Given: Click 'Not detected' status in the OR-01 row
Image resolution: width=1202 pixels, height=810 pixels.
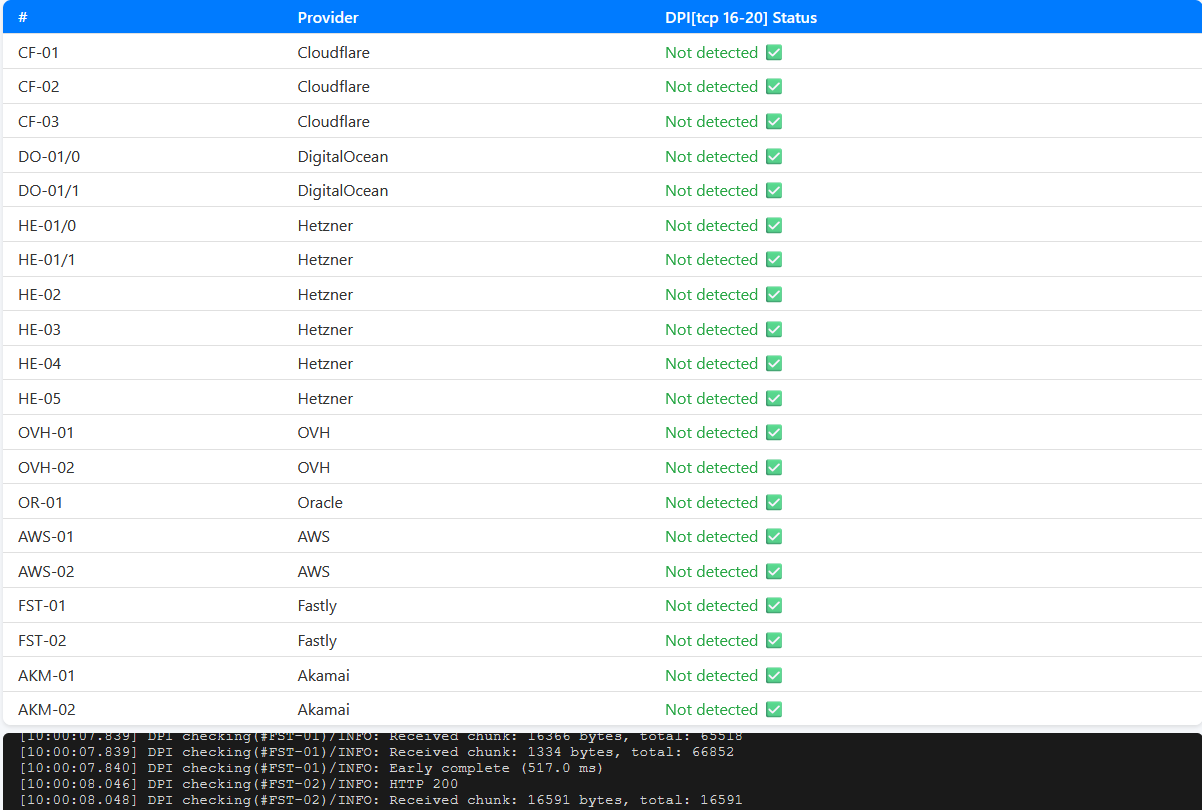Looking at the screenshot, I should [x=712, y=502].
